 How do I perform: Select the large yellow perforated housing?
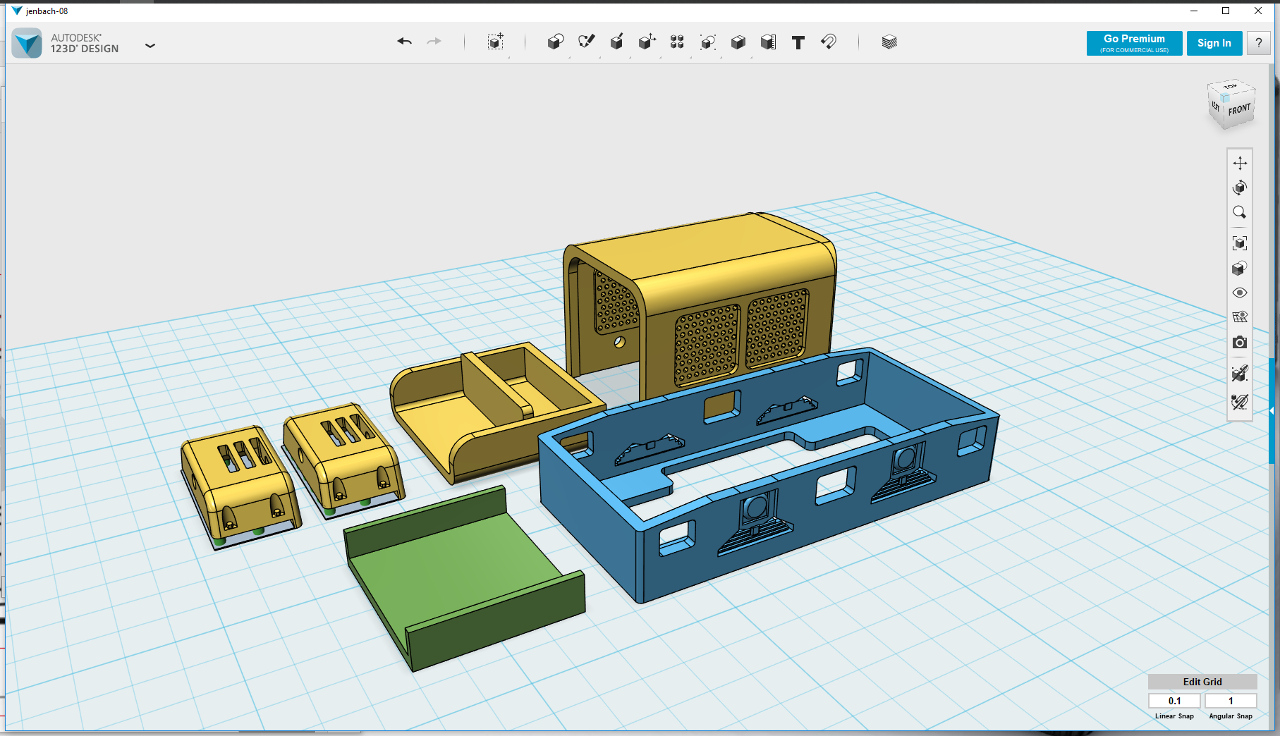[x=700, y=305]
